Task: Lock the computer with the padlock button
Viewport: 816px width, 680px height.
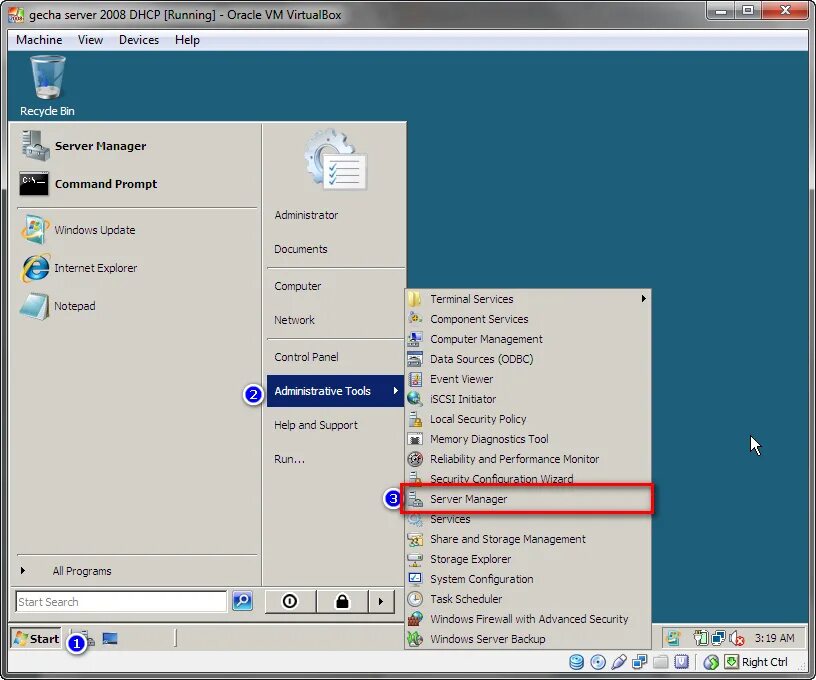Action: tap(342, 601)
